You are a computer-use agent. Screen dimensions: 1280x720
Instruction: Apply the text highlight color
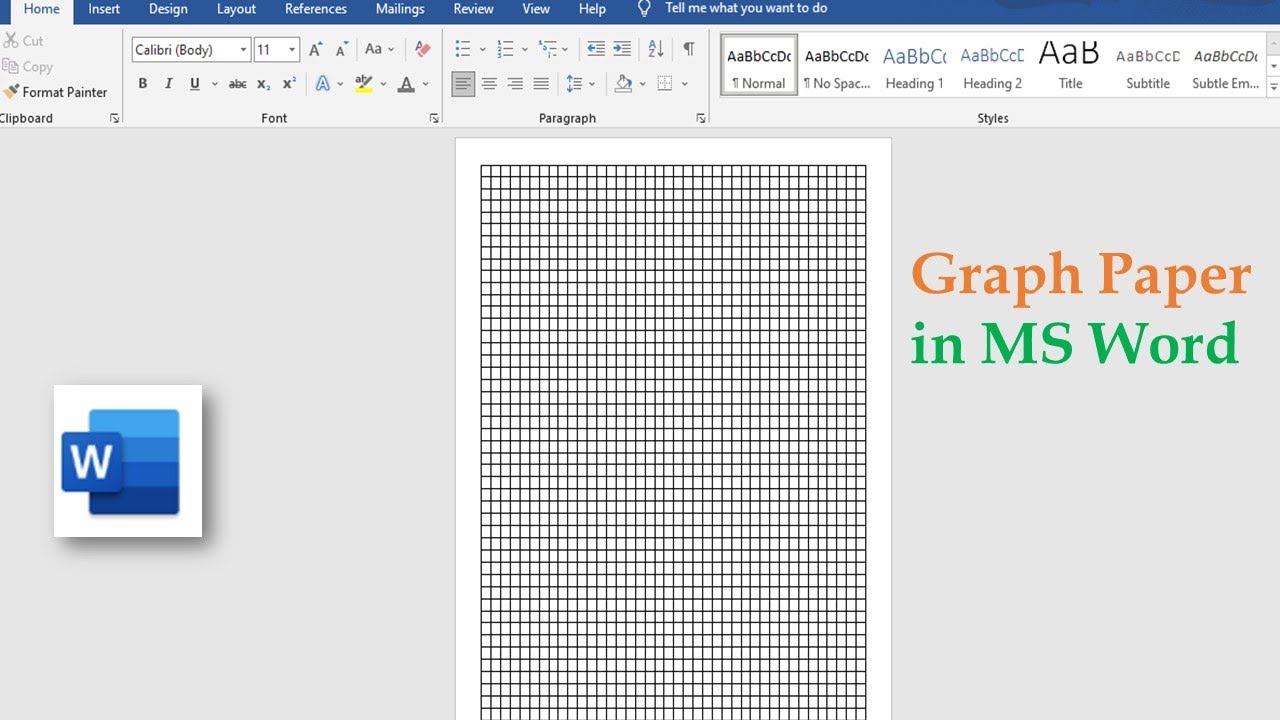tap(364, 84)
